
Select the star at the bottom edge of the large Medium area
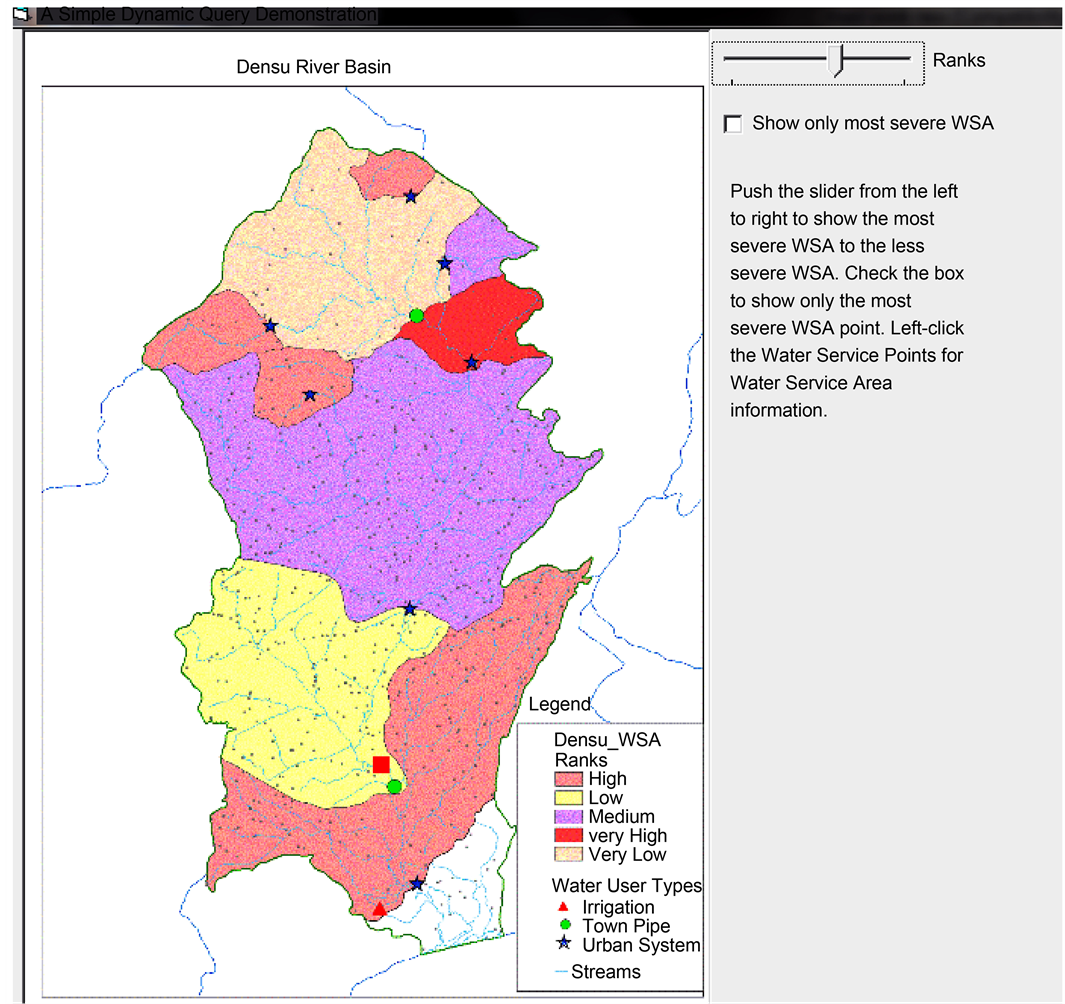[x=409, y=609]
